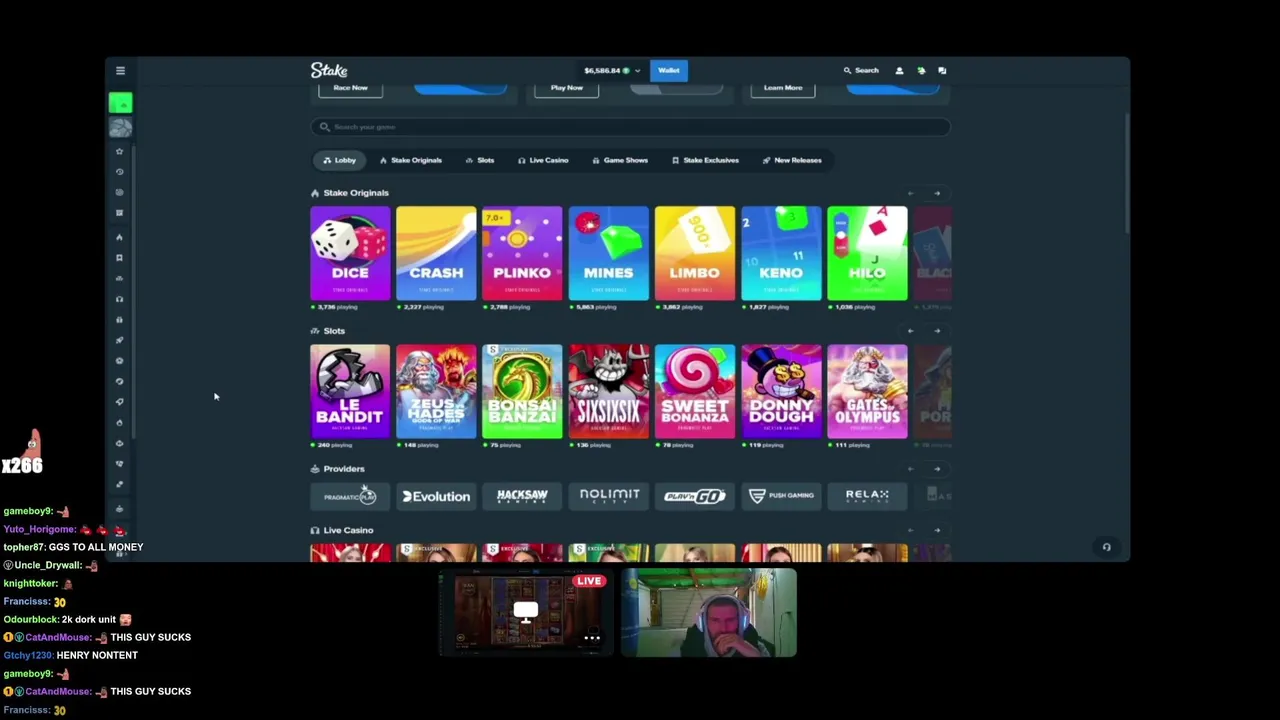1280x720 pixels.
Task: Go to next Stake Originals games arrow
Action: pos(937,193)
